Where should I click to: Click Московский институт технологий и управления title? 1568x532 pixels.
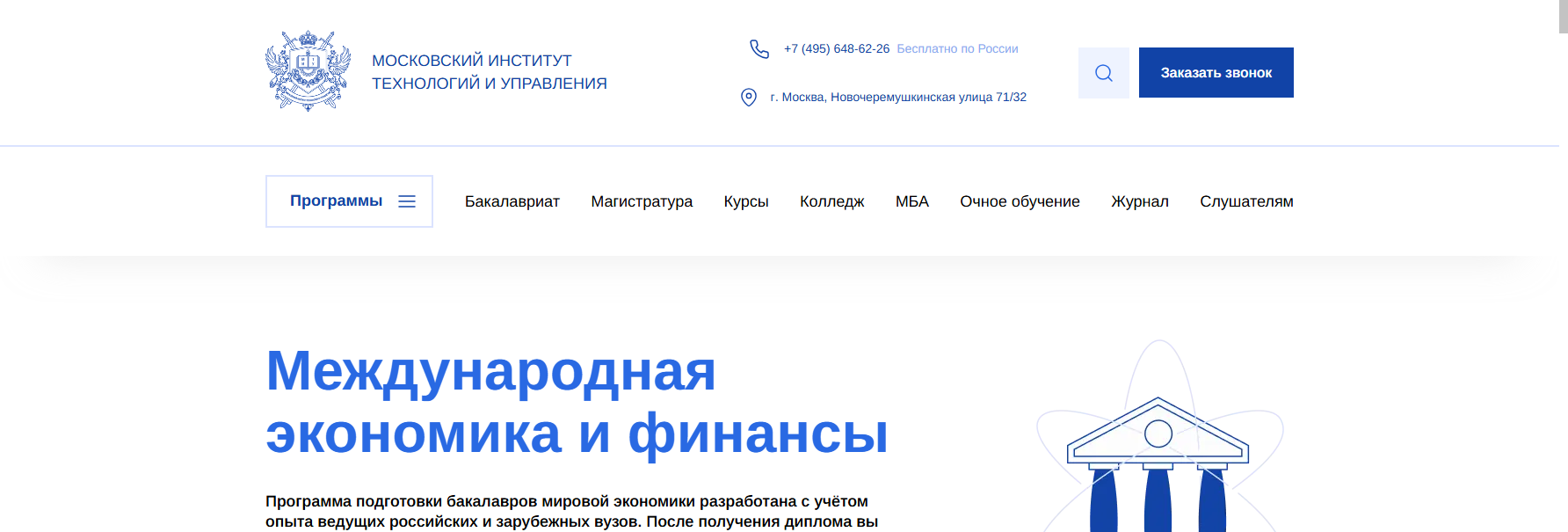coord(490,72)
